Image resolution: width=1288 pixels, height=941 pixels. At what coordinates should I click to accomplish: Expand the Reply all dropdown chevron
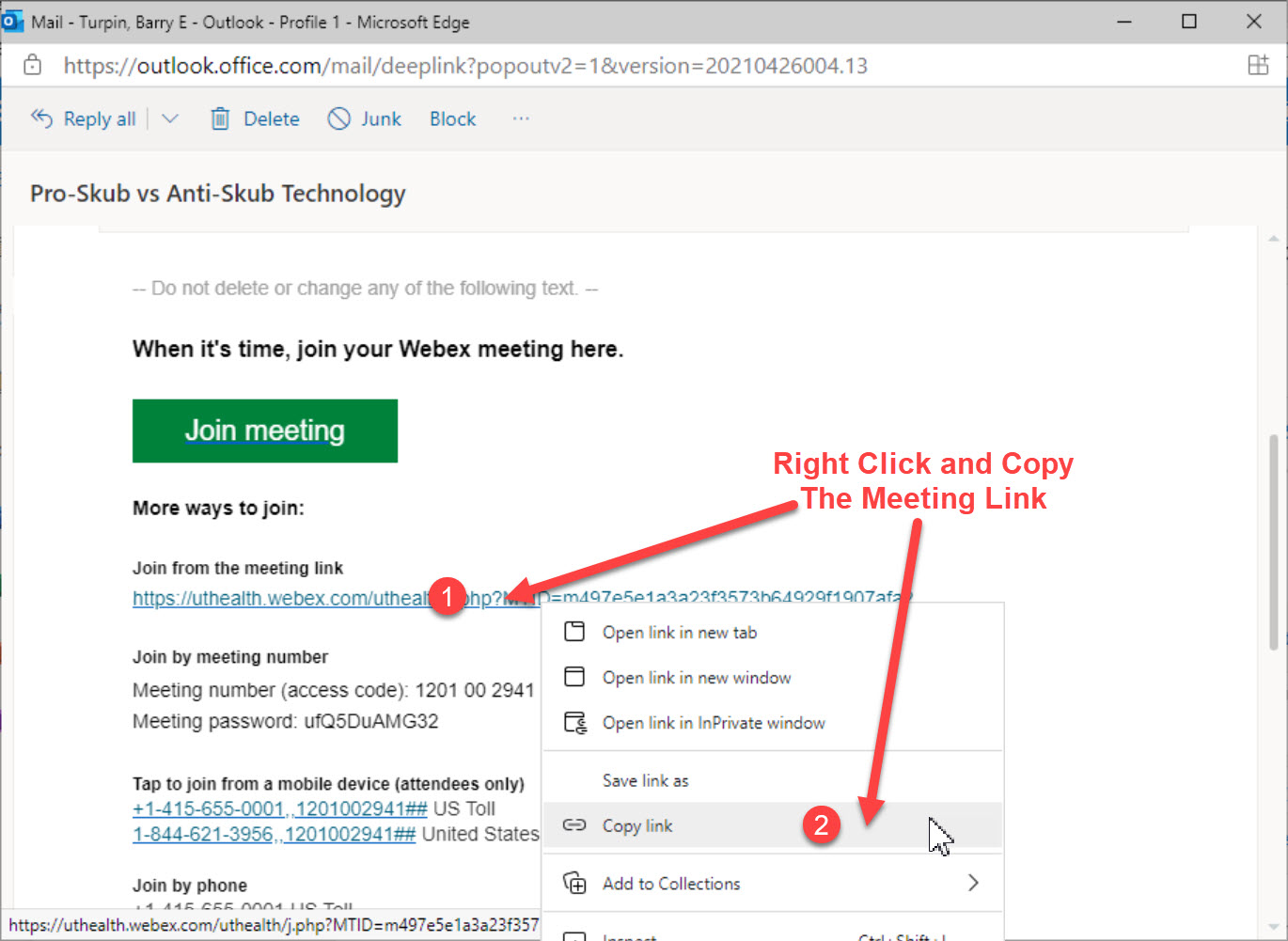pos(170,118)
